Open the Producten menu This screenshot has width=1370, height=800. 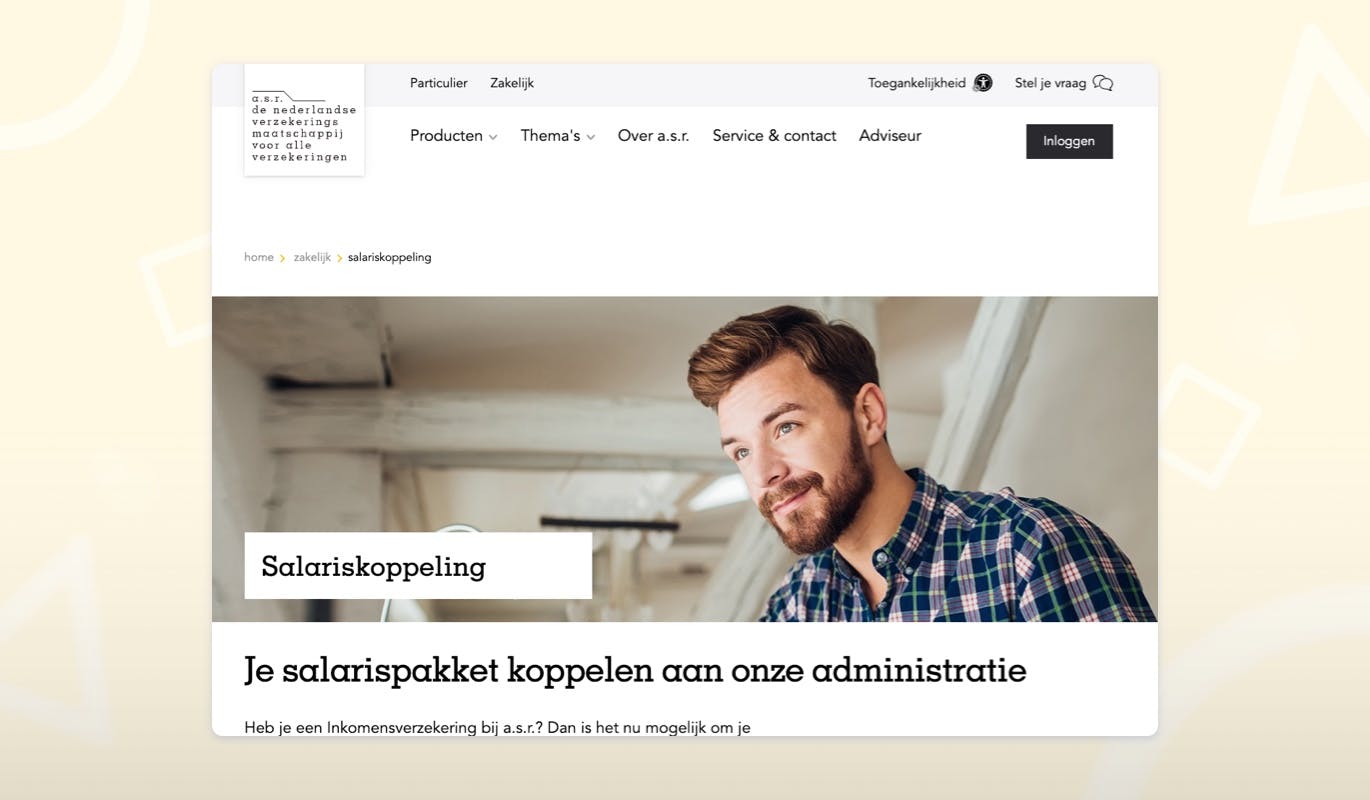(446, 136)
